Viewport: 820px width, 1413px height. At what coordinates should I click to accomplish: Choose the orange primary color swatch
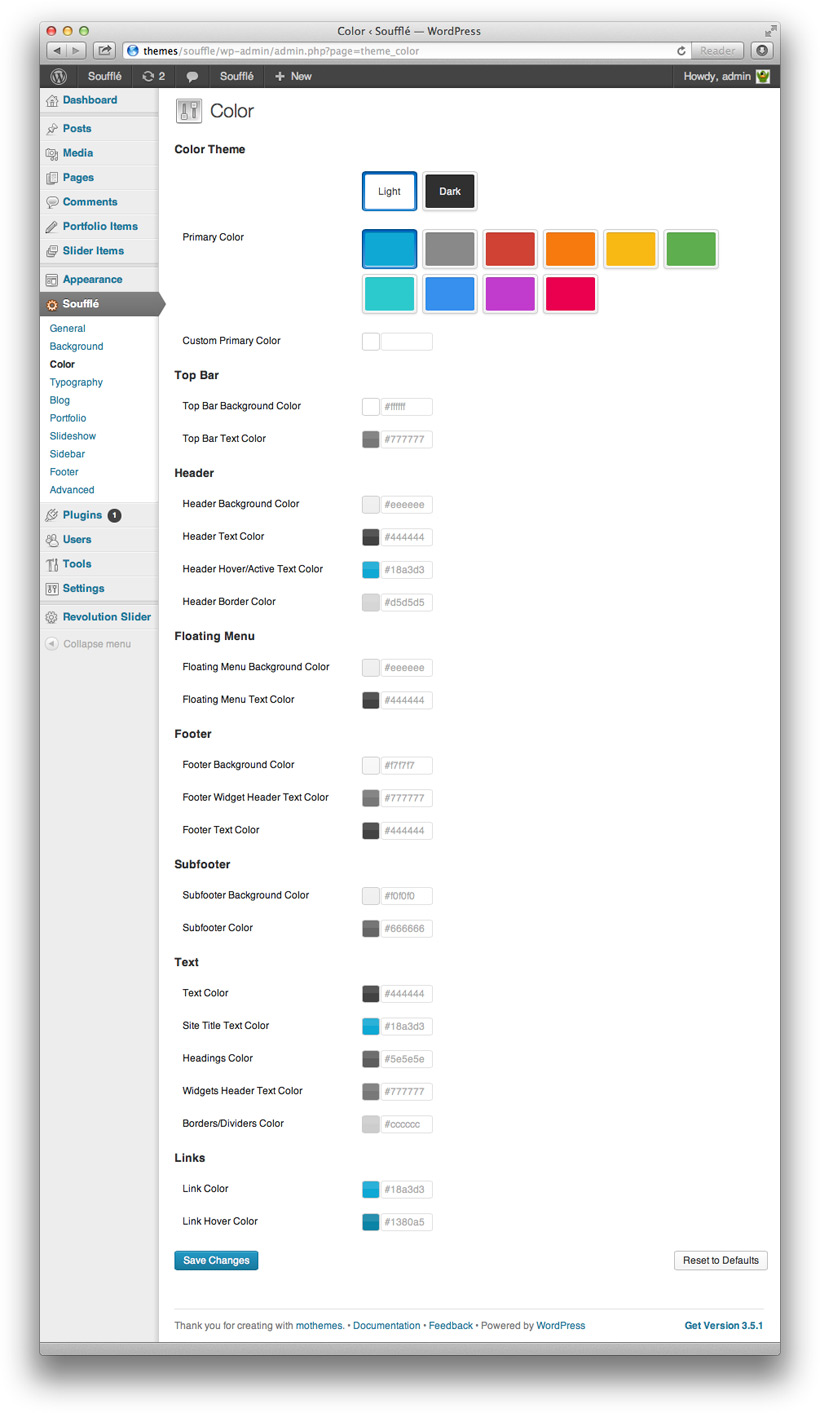coord(570,249)
